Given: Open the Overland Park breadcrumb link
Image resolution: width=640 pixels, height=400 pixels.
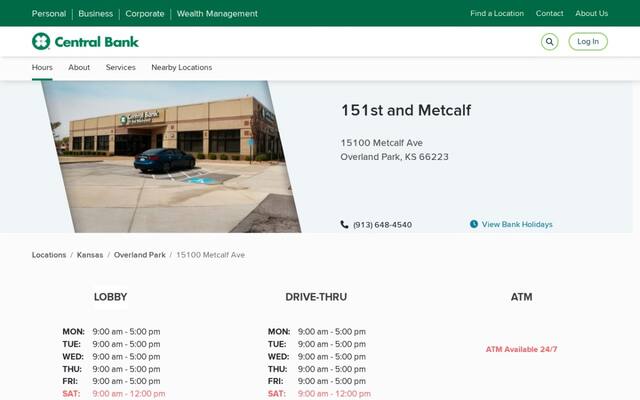Looking at the screenshot, I should tap(140, 255).
